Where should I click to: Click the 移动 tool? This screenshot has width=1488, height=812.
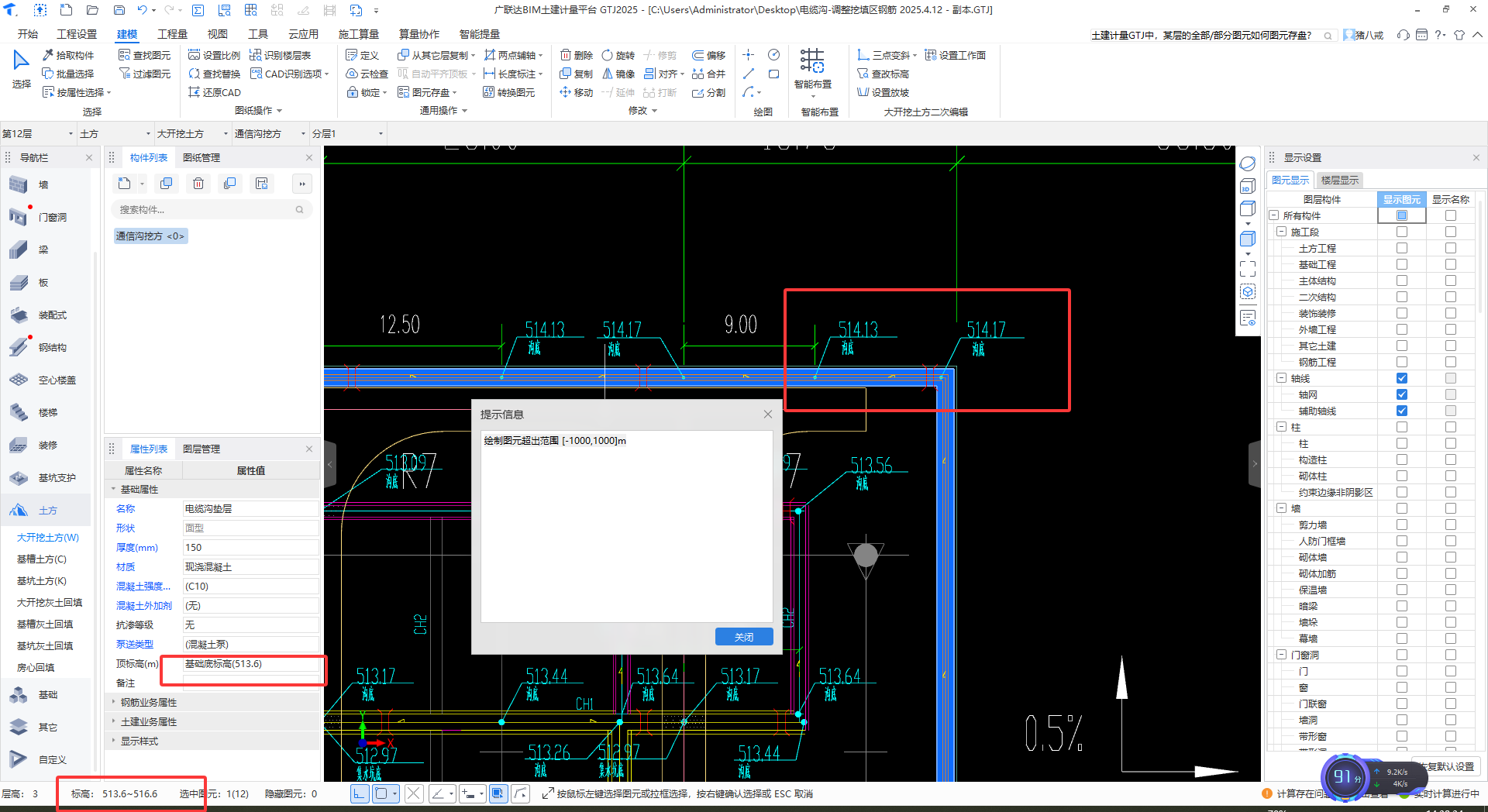click(577, 92)
